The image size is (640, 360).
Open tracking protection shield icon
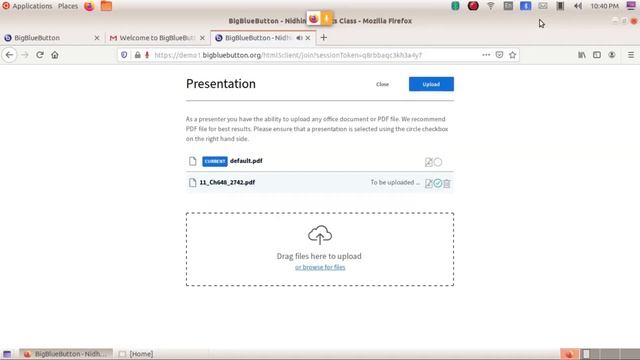tap(124, 55)
